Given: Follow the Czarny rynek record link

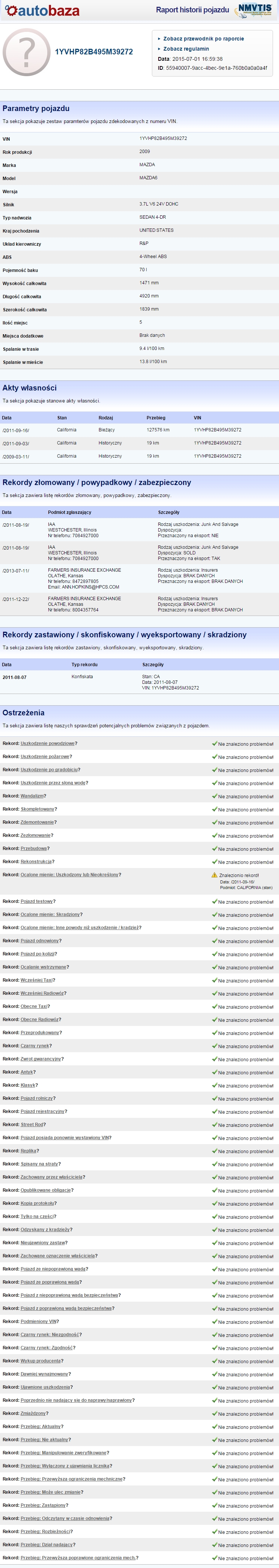Looking at the screenshot, I should [x=34, y=1046].
